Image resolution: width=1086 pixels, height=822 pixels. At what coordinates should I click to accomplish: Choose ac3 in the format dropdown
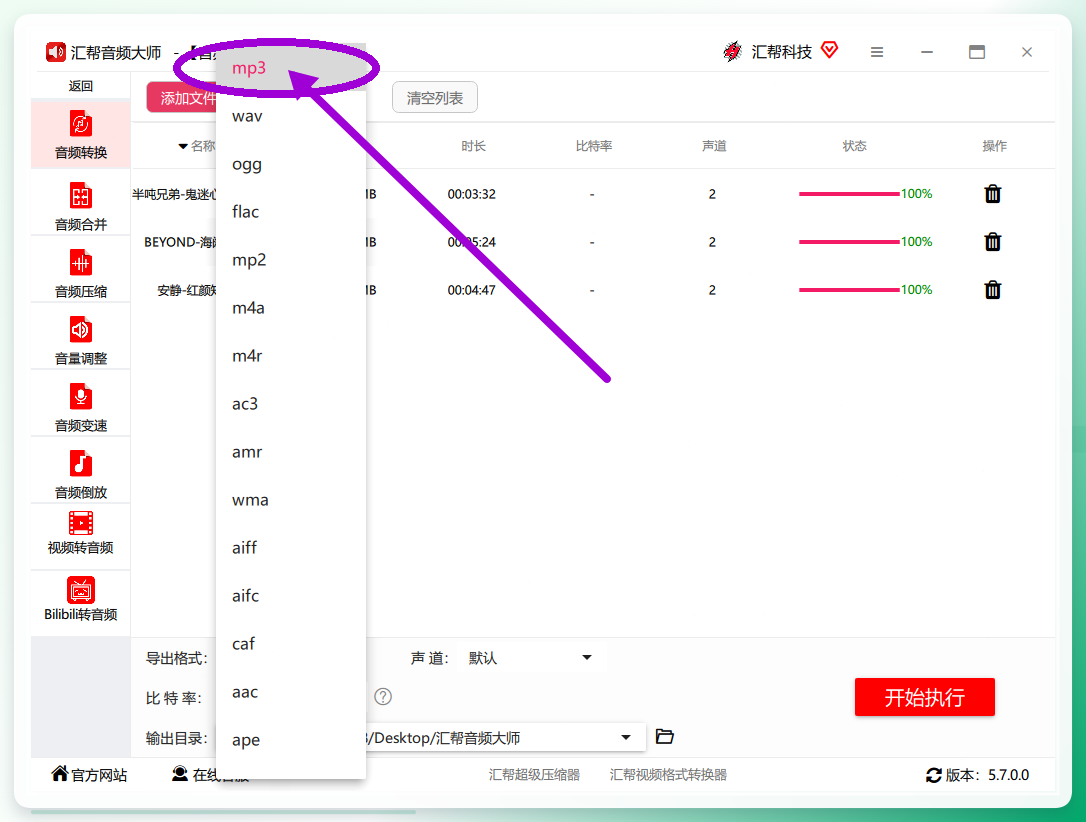click(291, 404)
